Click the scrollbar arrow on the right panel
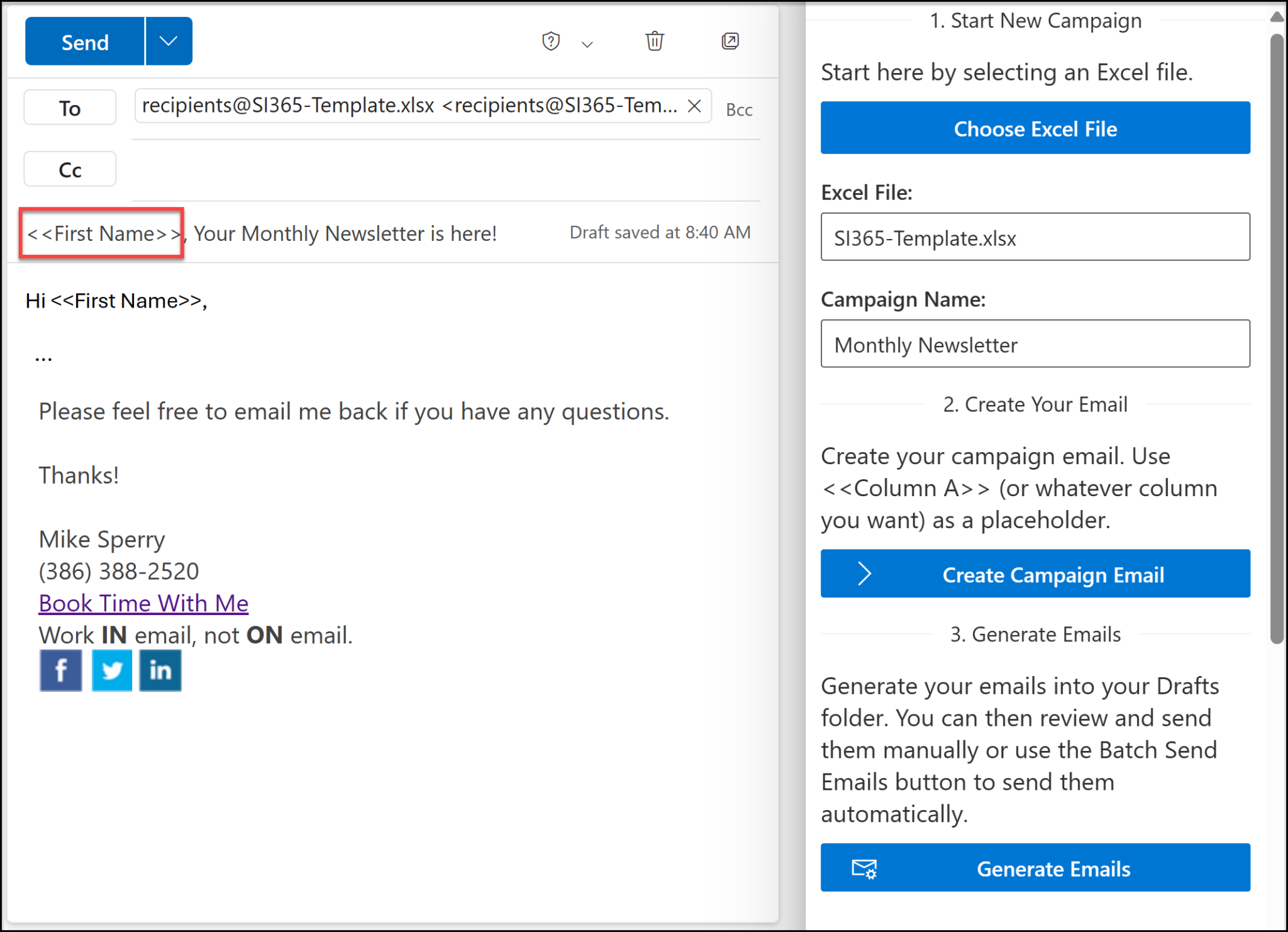1288x932 pixels. (x=1277, y=16)
